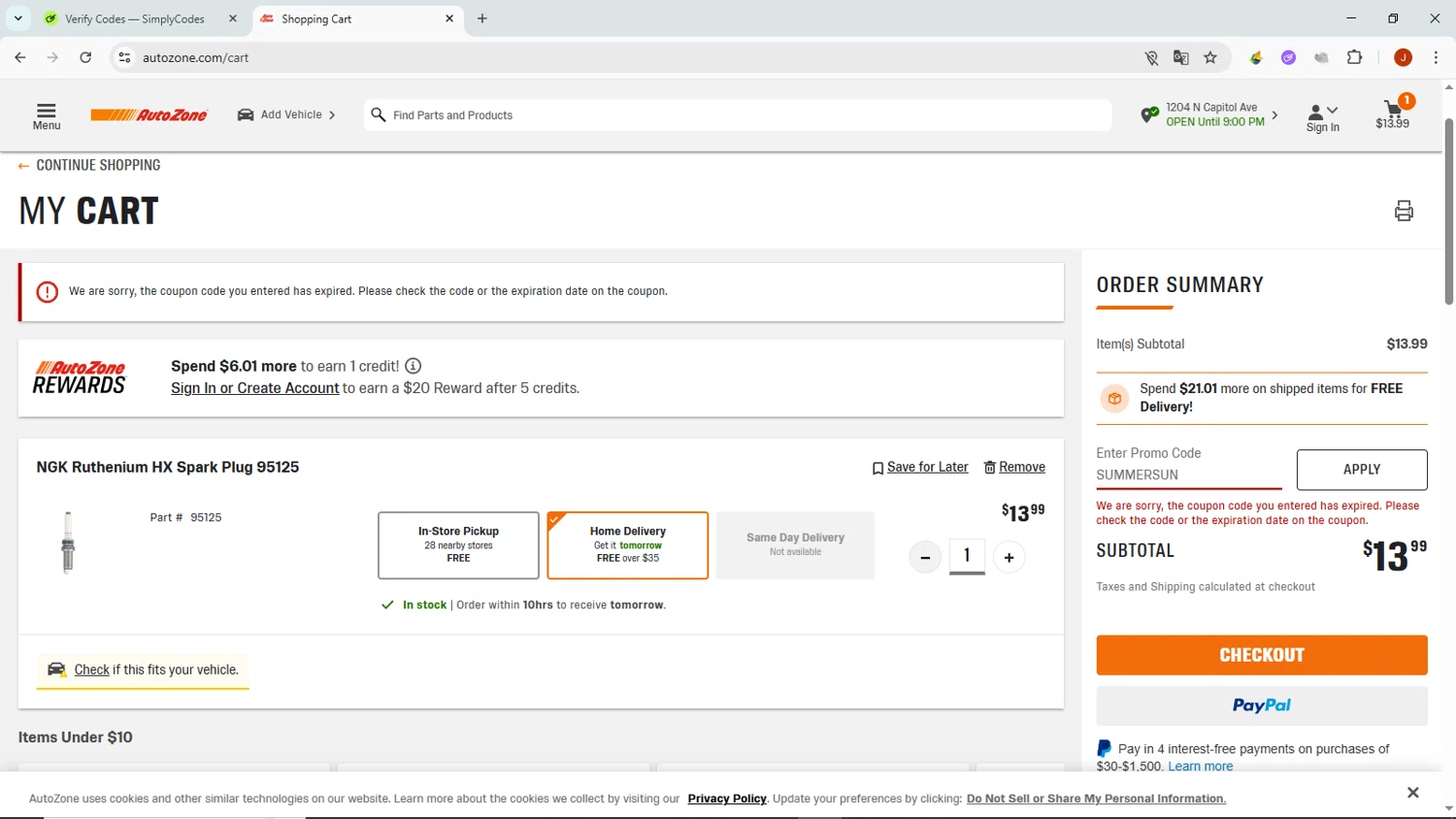Expand store details chevron for 1204 N Capitol Ave
Image resolution: width=1456 pixels, height=819 pixels.
1274,115
